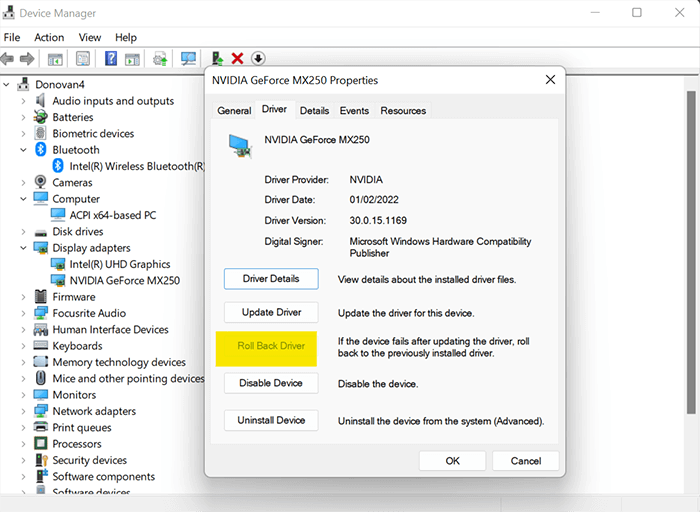Expand Audio inputs and outputs
700x512 pixels.
click(23, 101)
